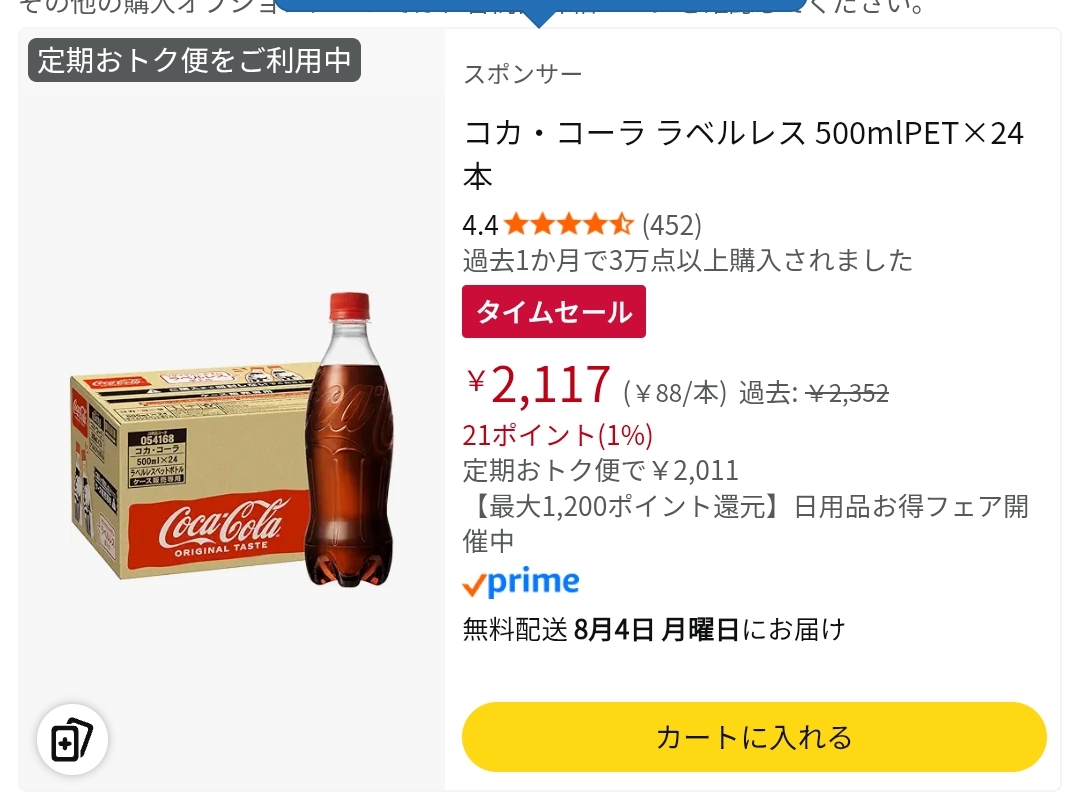1080x800 pixels.
Task: Click the 4.4 rating number
Action: coord(480,225)
